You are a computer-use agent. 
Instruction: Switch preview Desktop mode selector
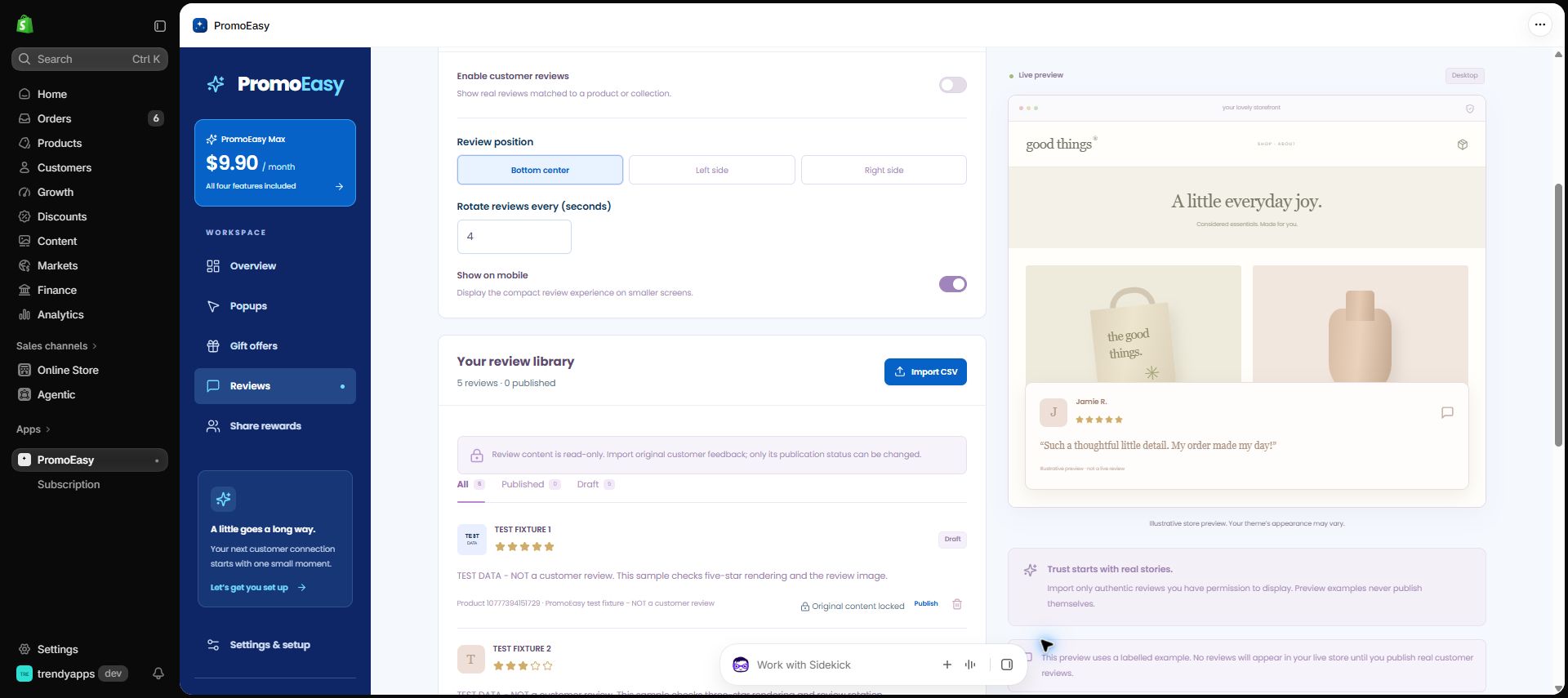coord(1464,75)
